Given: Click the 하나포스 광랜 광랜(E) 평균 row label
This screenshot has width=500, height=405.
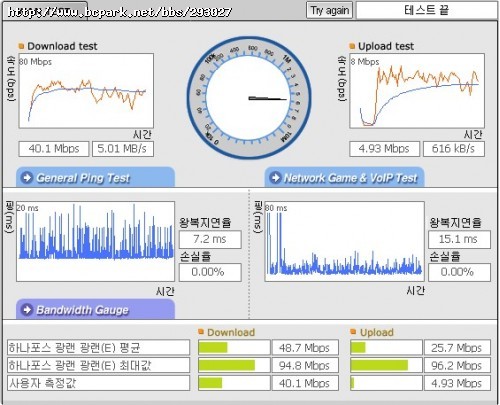Looking at the screenshot, I should tap(98, 348).
